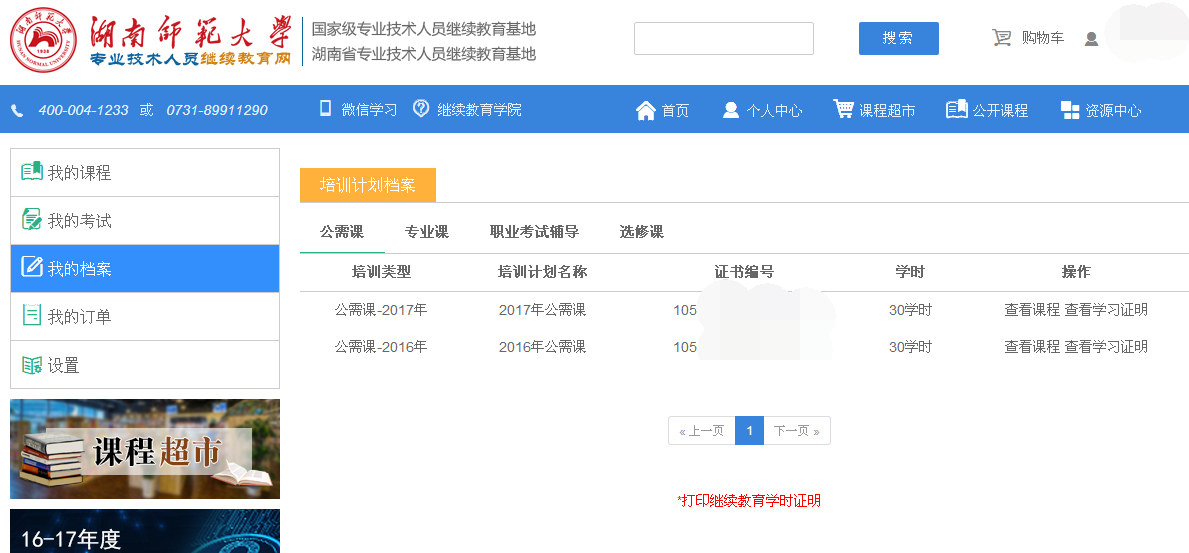The width and height of the screenshot is (1189, 553).
Task: Click the Hunan Normal University logo
Action: (43, 40)
